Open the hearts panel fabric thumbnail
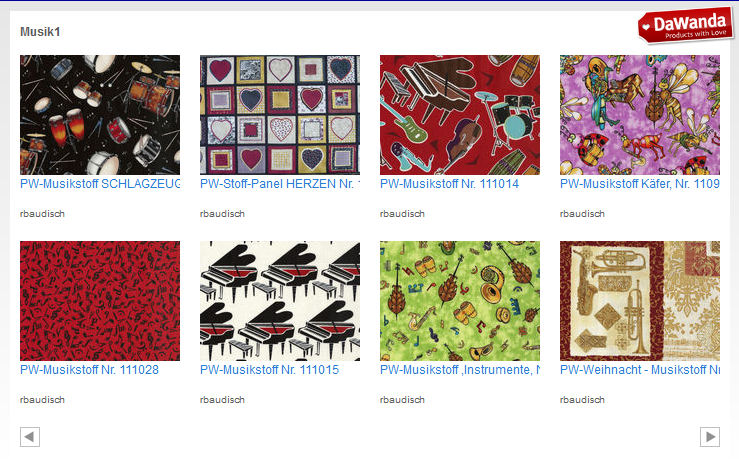The image size is (739, 467). click(280, 115)
